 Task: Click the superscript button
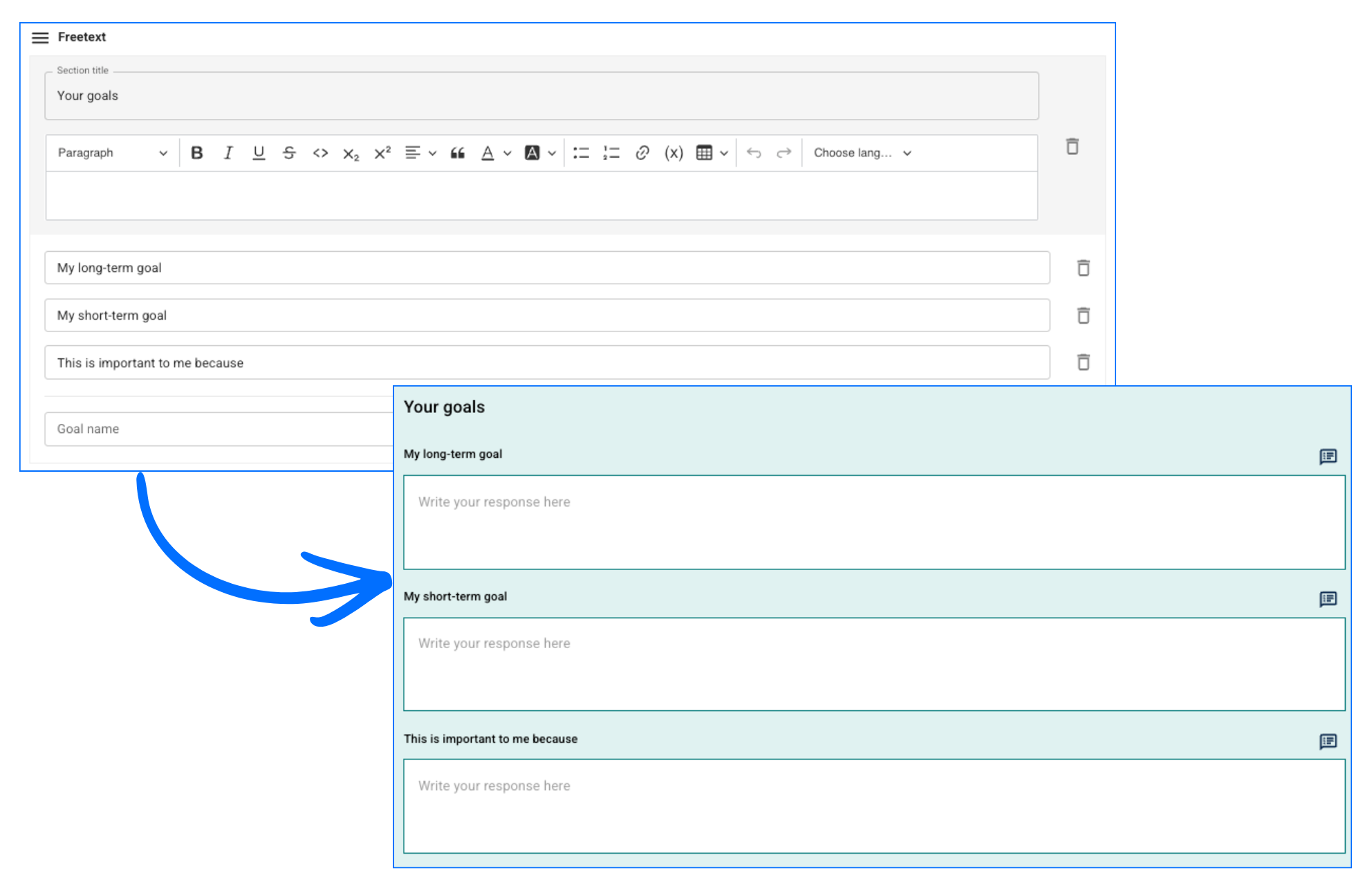pos(382,153)
